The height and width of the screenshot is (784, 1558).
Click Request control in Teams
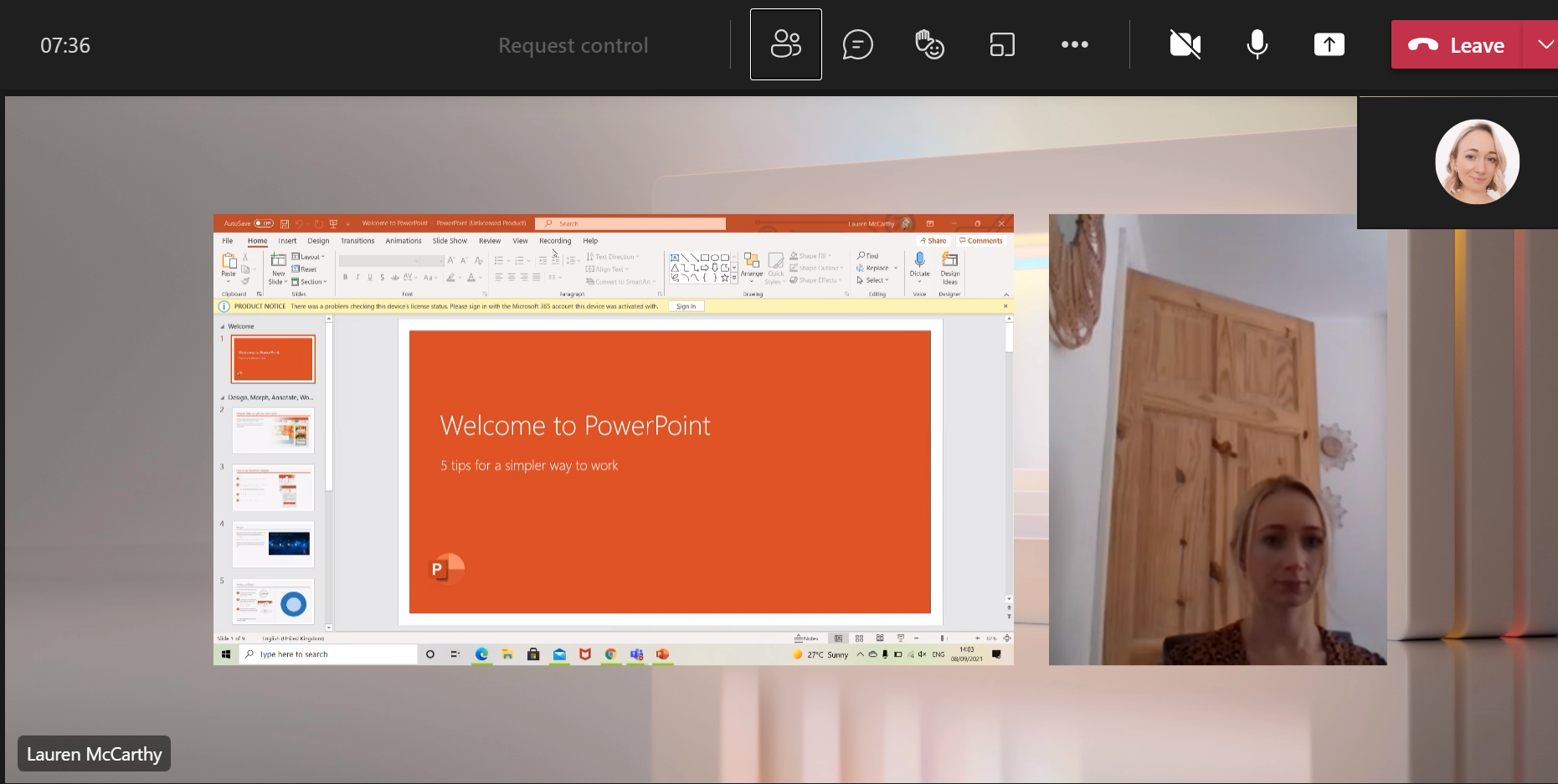tap(573, 45)
